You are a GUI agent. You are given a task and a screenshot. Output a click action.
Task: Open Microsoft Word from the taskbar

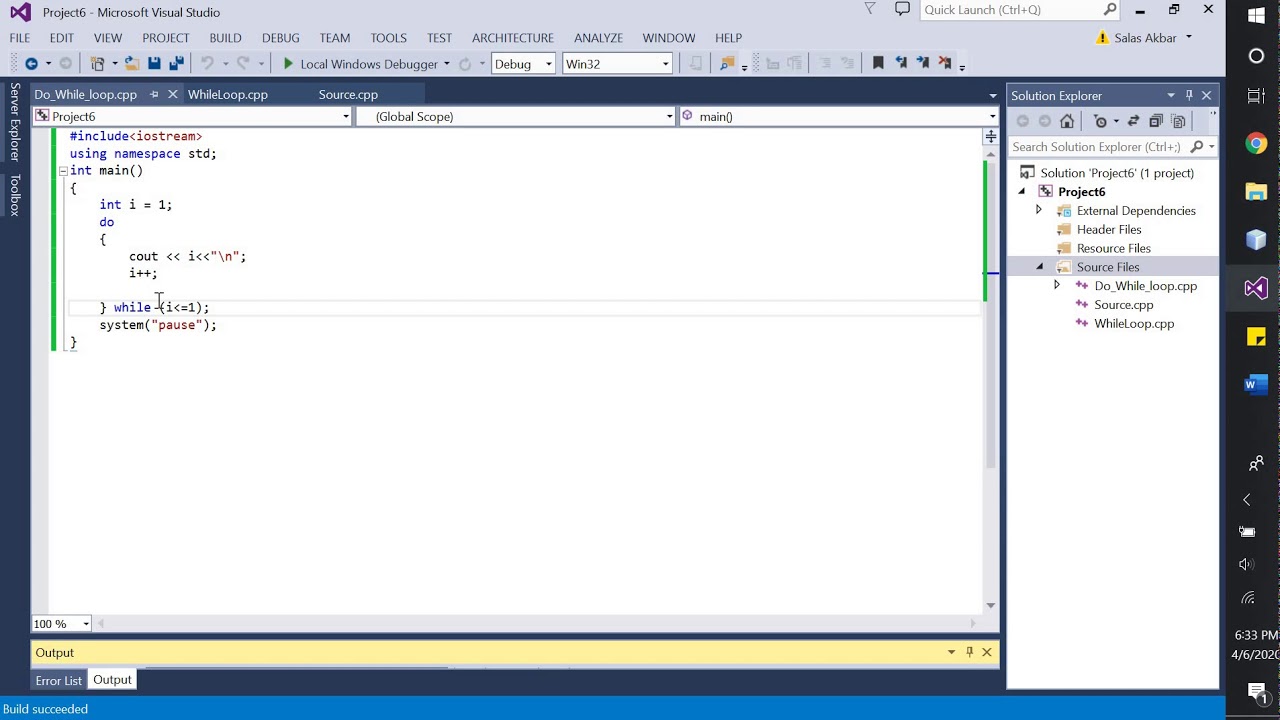(1256, 384)
